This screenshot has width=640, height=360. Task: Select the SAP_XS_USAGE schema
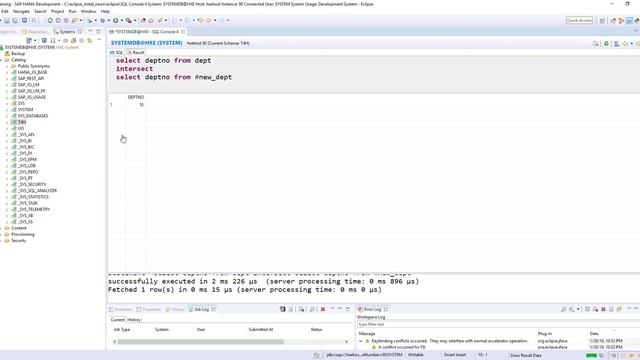tap(32, 97)
